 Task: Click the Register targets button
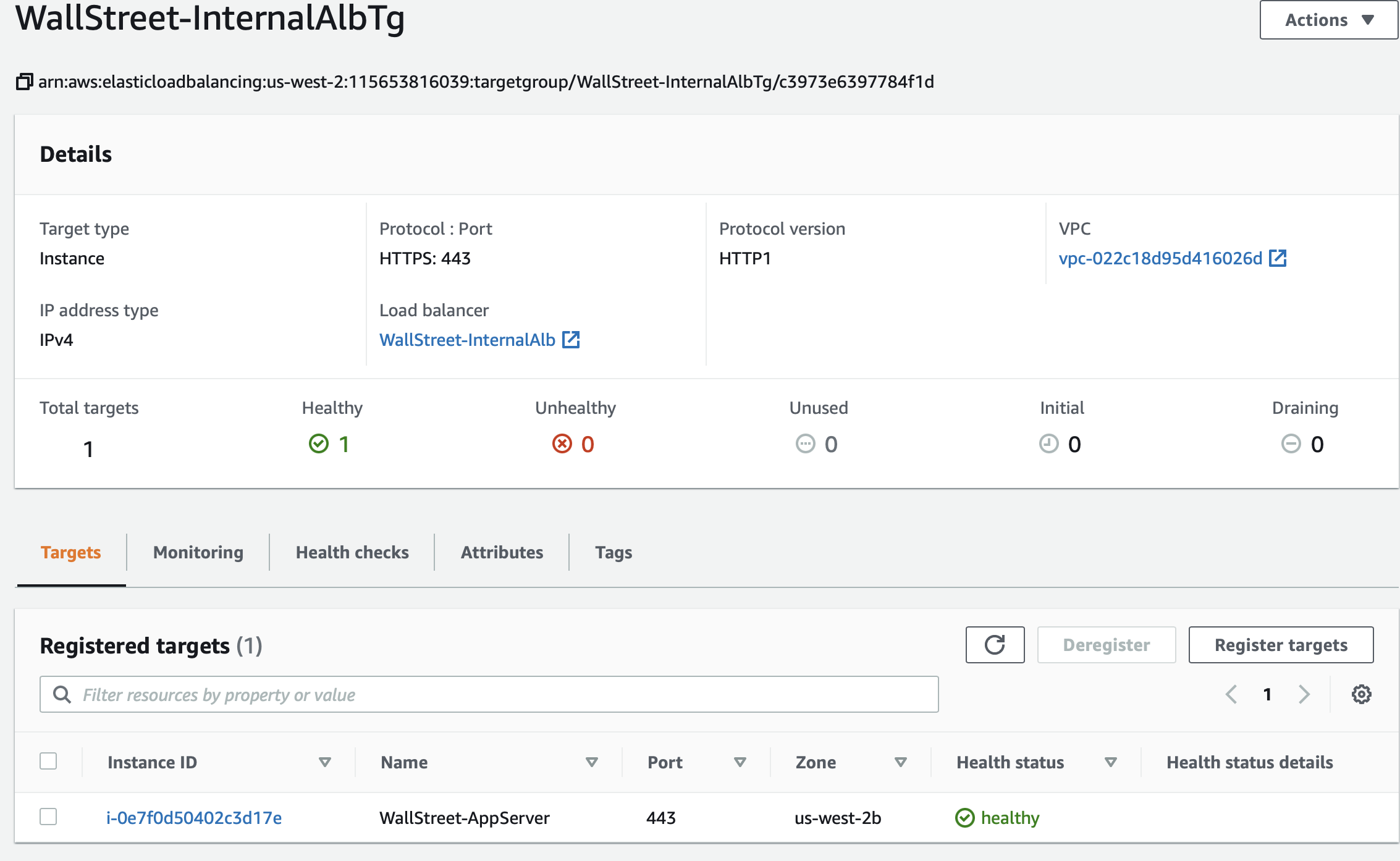1281,644
